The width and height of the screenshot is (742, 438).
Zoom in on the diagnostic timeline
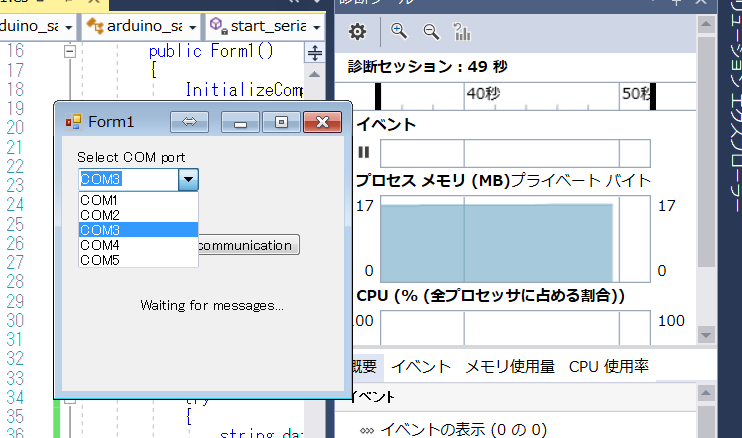398,32
